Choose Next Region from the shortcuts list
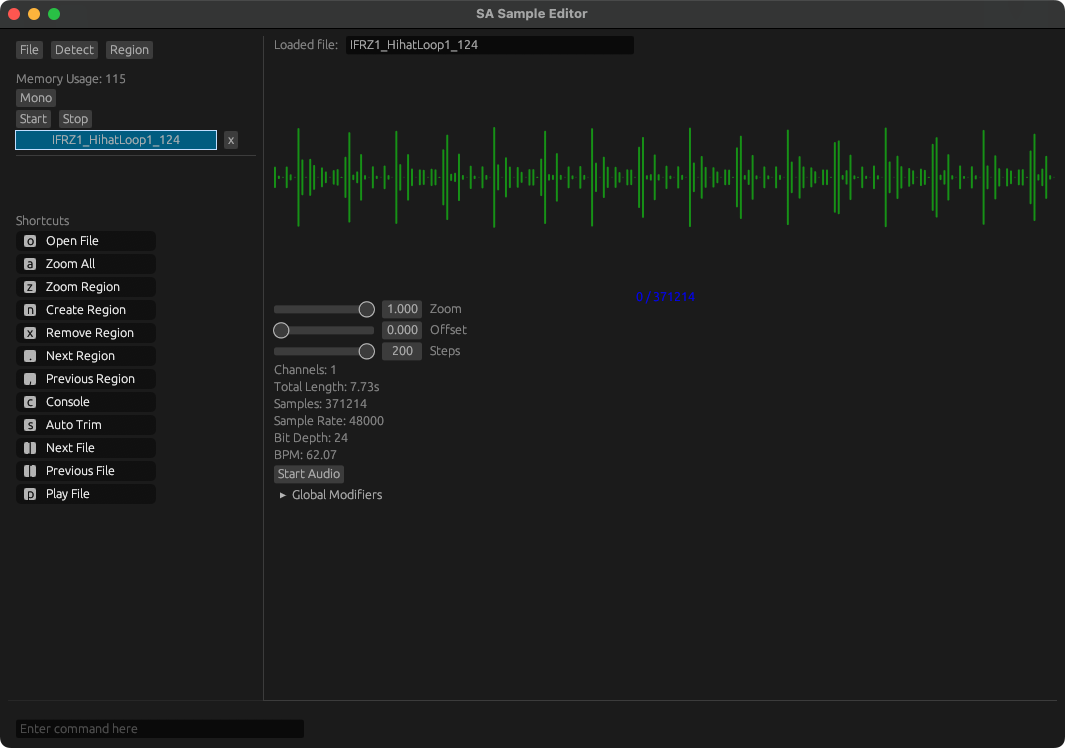The width and height of the screenshot is (1065, 748). (x=86, y=356)
